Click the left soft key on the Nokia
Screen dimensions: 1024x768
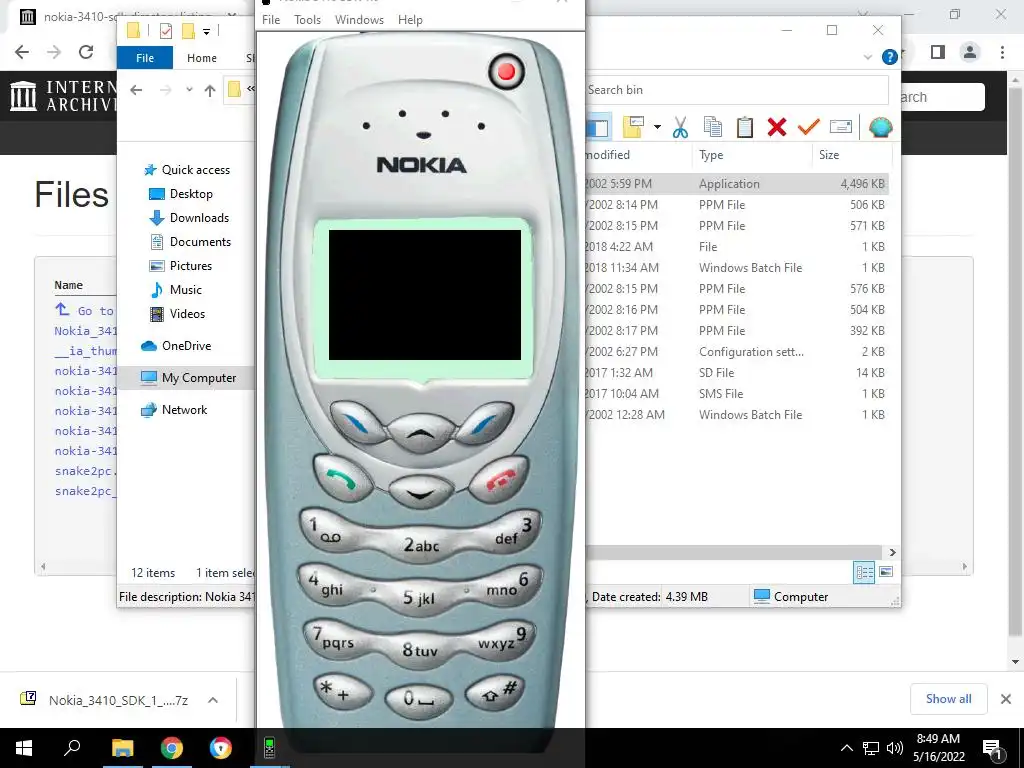point(357,424)
